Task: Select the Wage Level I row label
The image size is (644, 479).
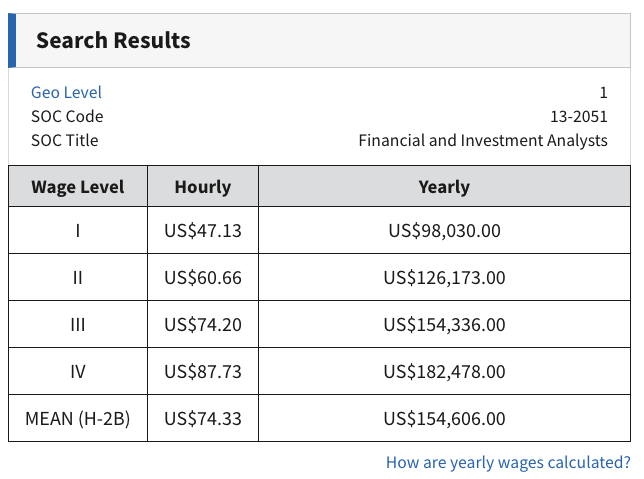Action: tap(78, 231)
